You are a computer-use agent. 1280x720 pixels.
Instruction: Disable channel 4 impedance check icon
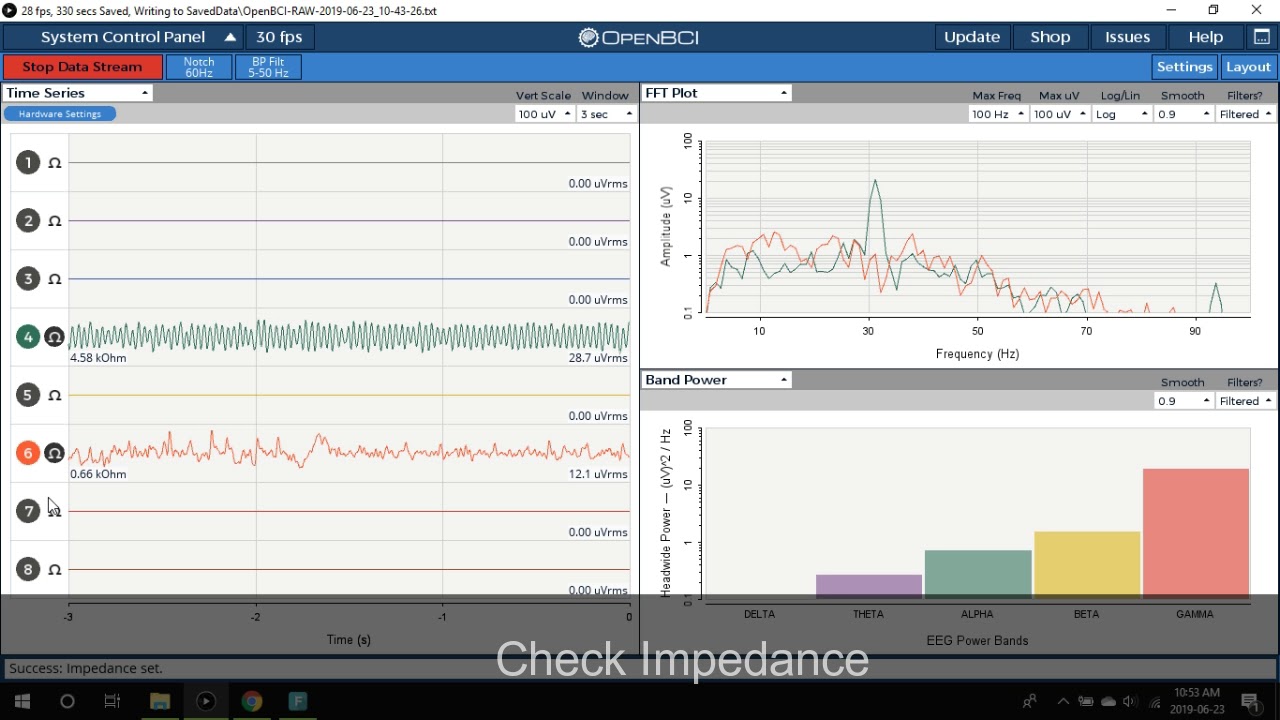click(x=55, y=337)
